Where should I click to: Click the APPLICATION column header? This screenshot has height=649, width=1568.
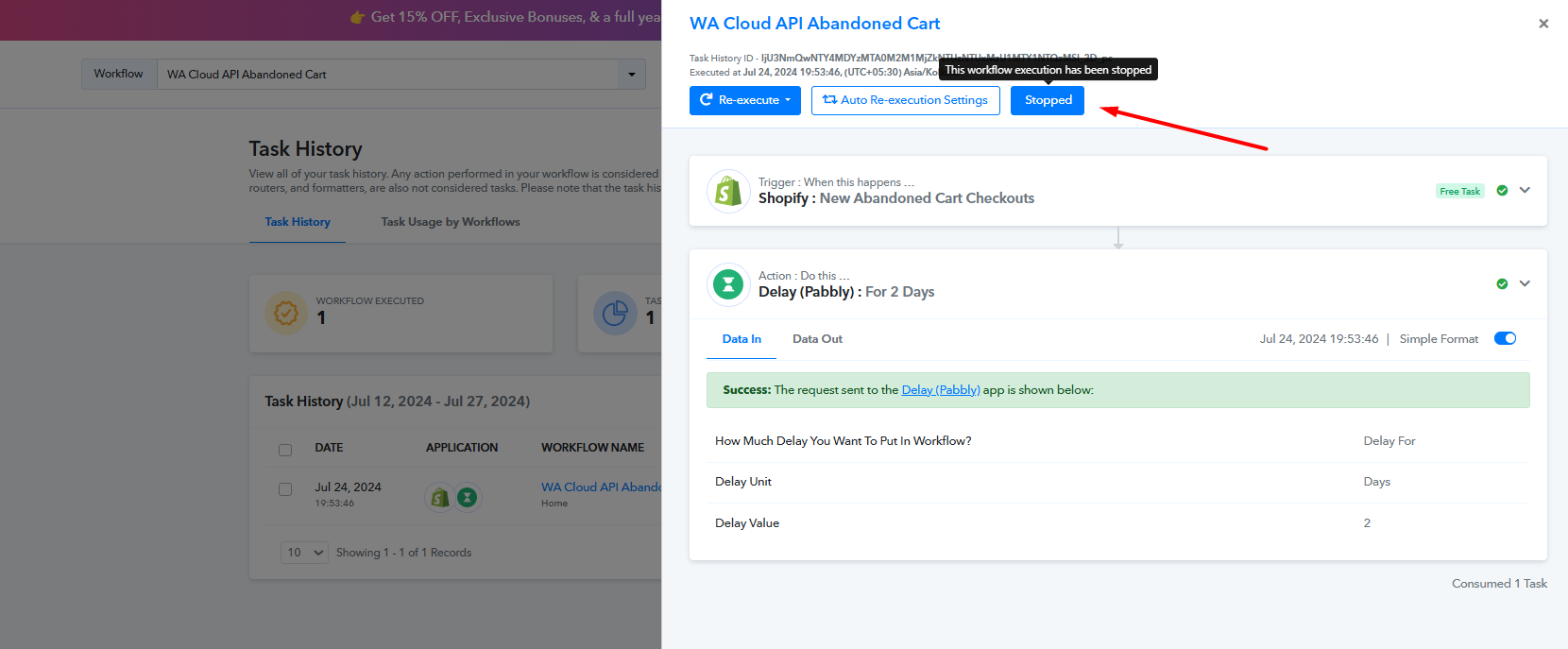[462, 448]
